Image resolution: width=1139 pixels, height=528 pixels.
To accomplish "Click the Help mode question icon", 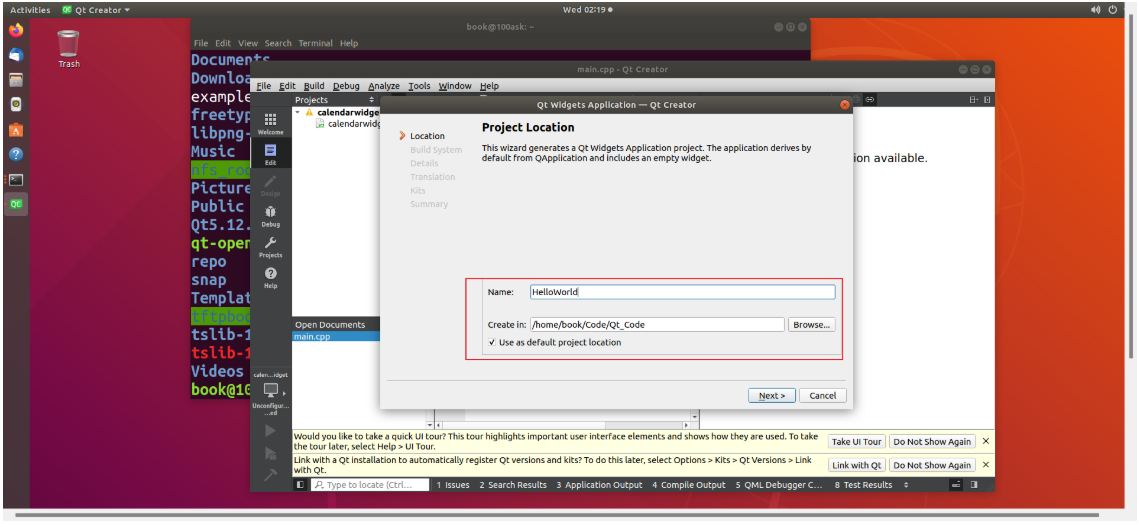I will point(270,277).
